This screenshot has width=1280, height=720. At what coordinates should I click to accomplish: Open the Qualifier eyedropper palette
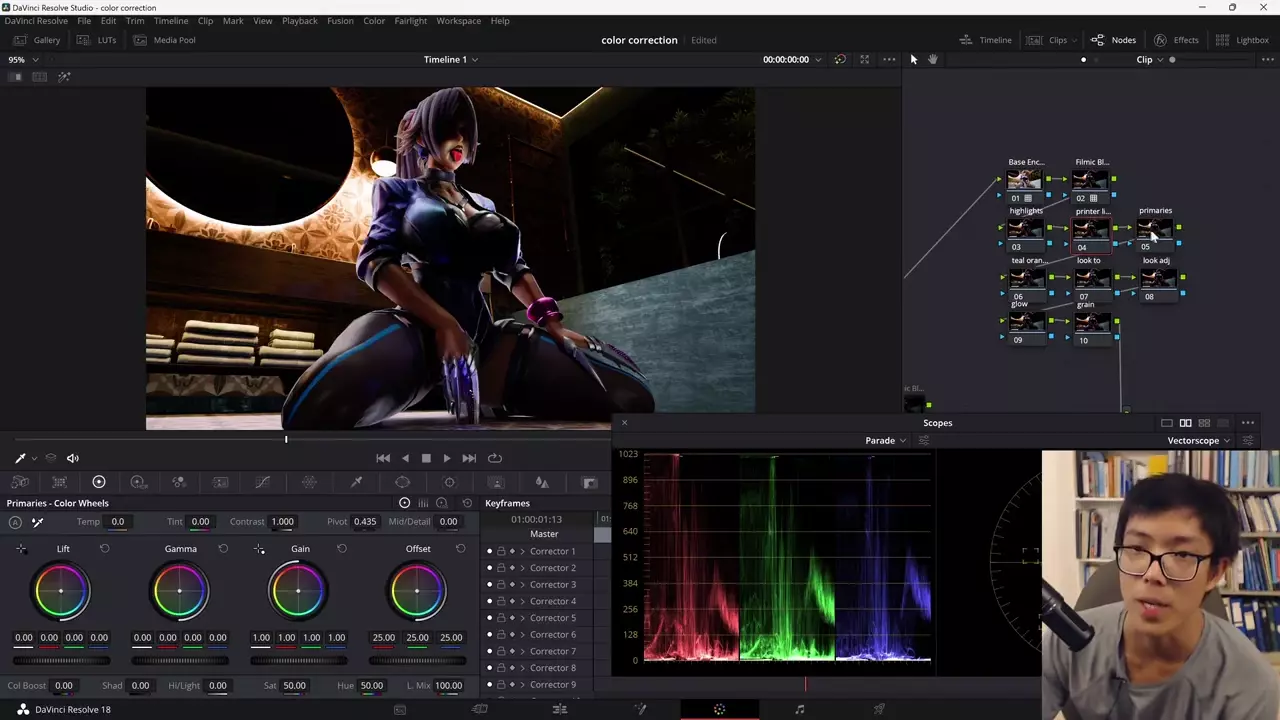tap(356, 483)
